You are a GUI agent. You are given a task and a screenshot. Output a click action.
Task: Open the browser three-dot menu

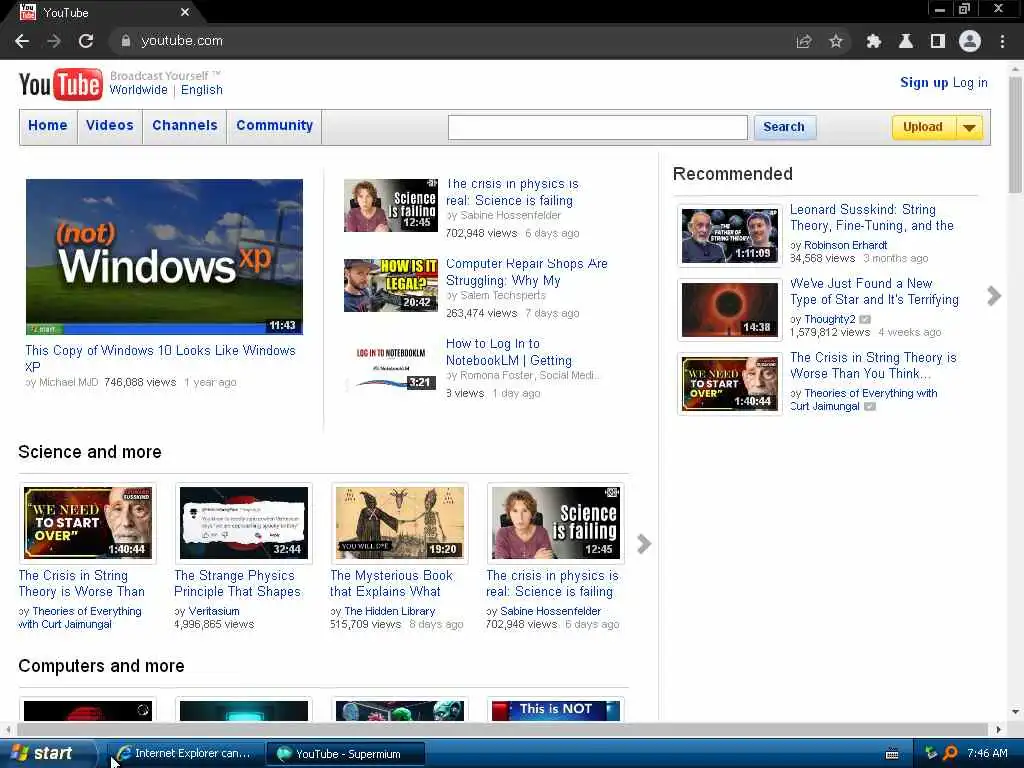[1002, 41]
